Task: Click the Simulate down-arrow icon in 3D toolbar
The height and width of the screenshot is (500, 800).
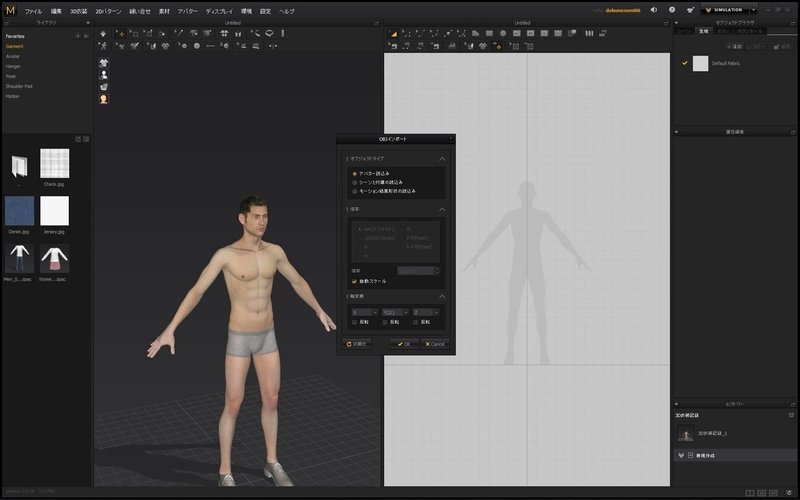Action: pos(103,34)
